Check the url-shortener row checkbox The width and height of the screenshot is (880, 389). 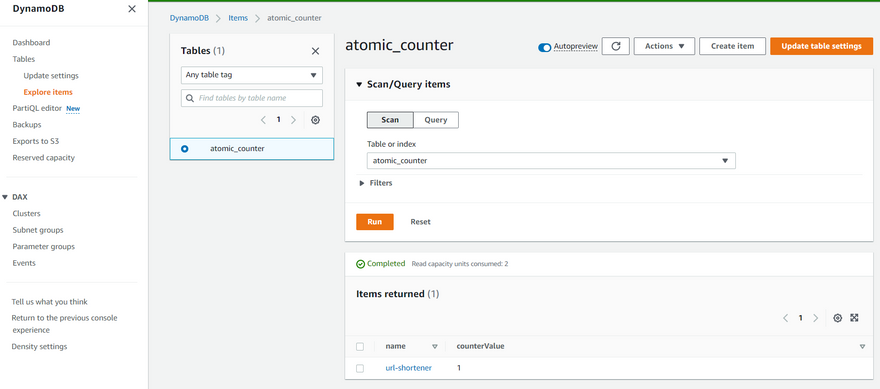coord(360,368)
